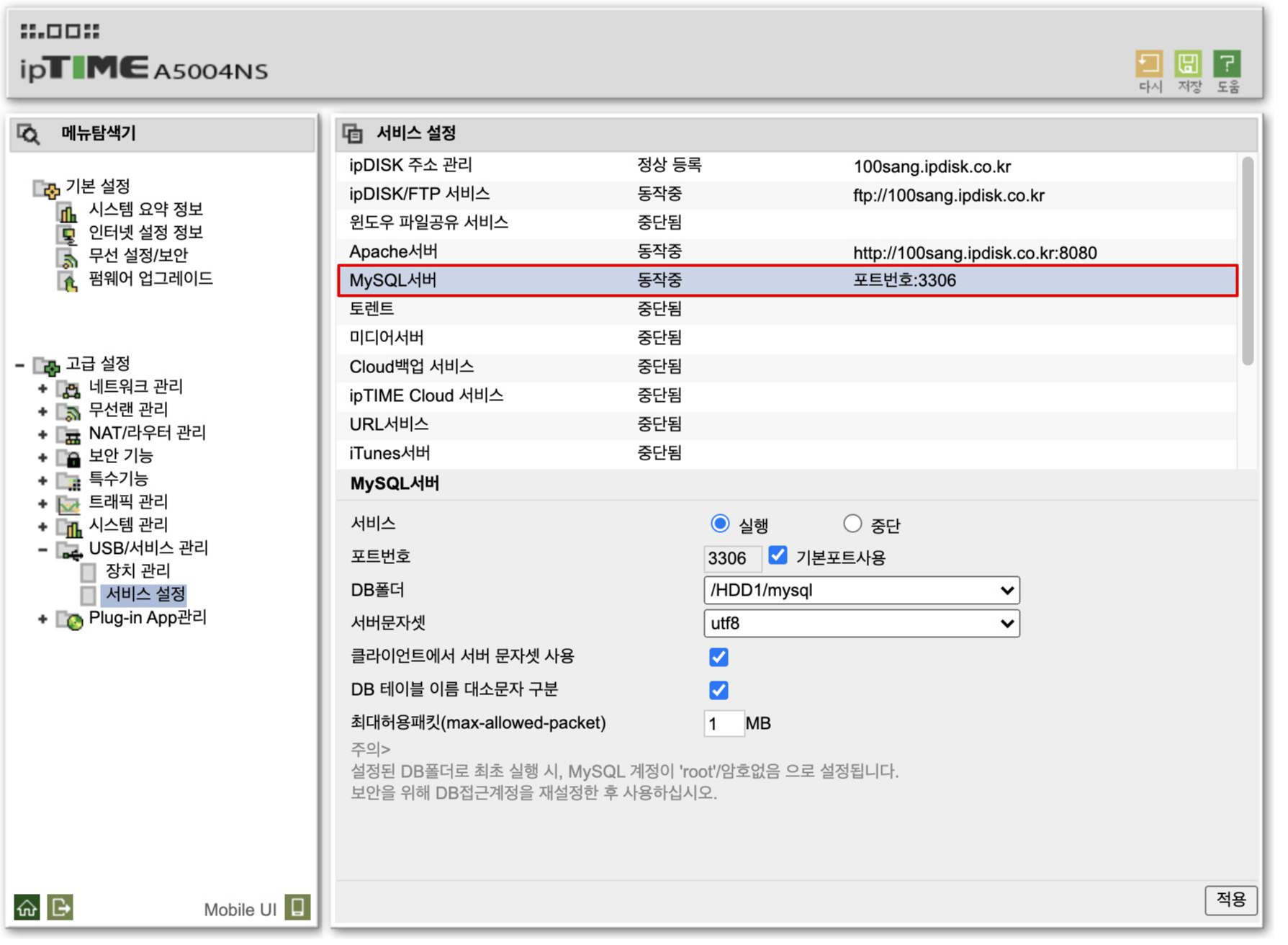Click the 서비스 설정 panel header icon
The height and width of the screenshot is (945, 1288).
pos(353,133)
